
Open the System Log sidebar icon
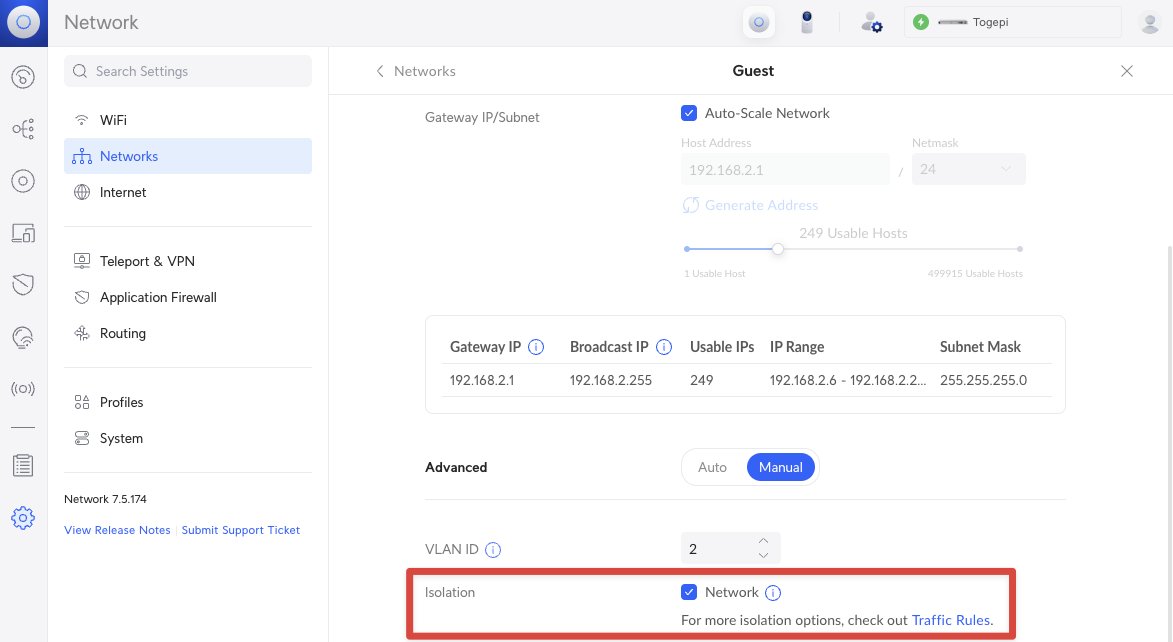pyautogui.click(x=23, y=464)
